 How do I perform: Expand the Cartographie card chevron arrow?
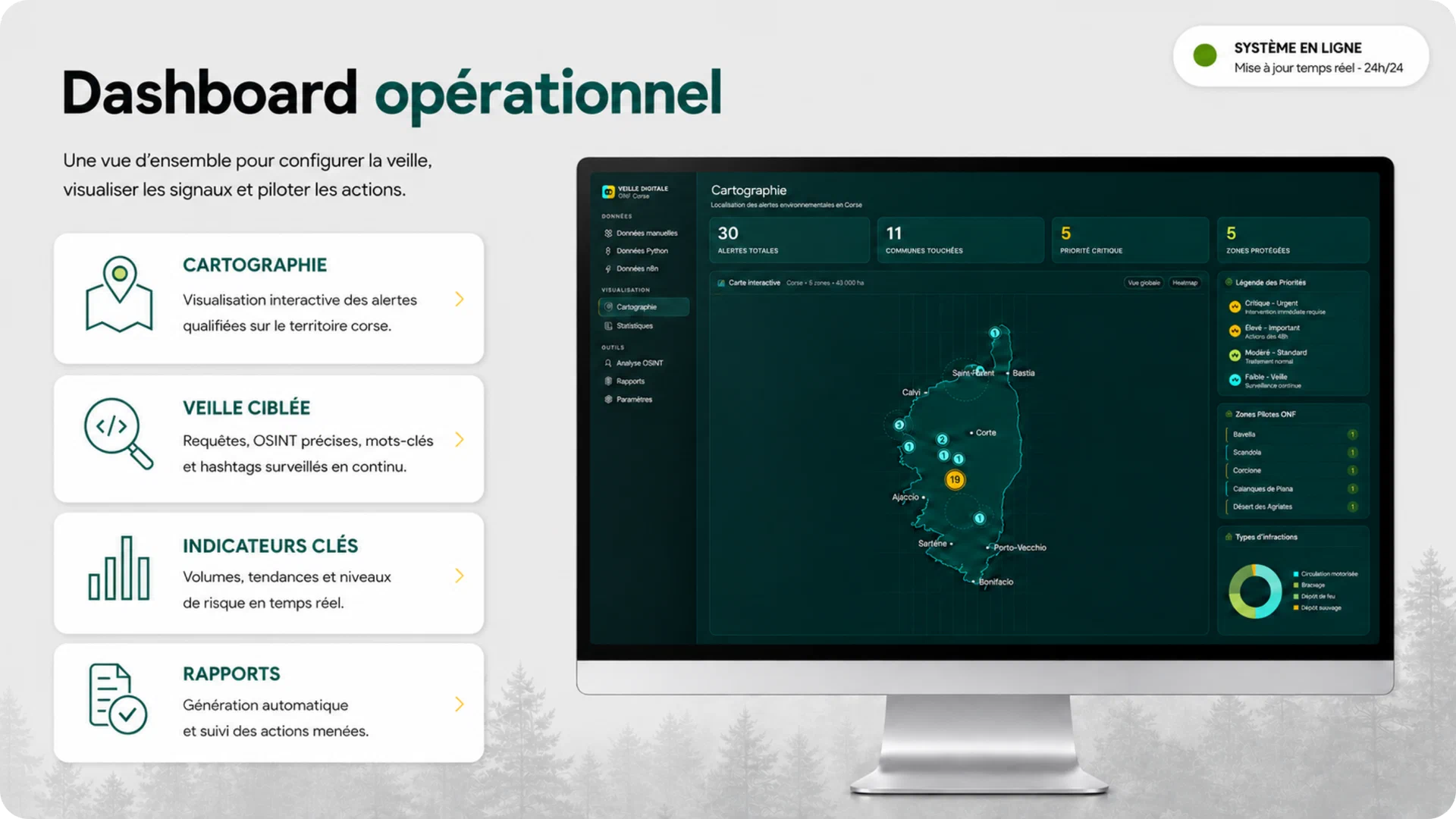tap(460, 299)
